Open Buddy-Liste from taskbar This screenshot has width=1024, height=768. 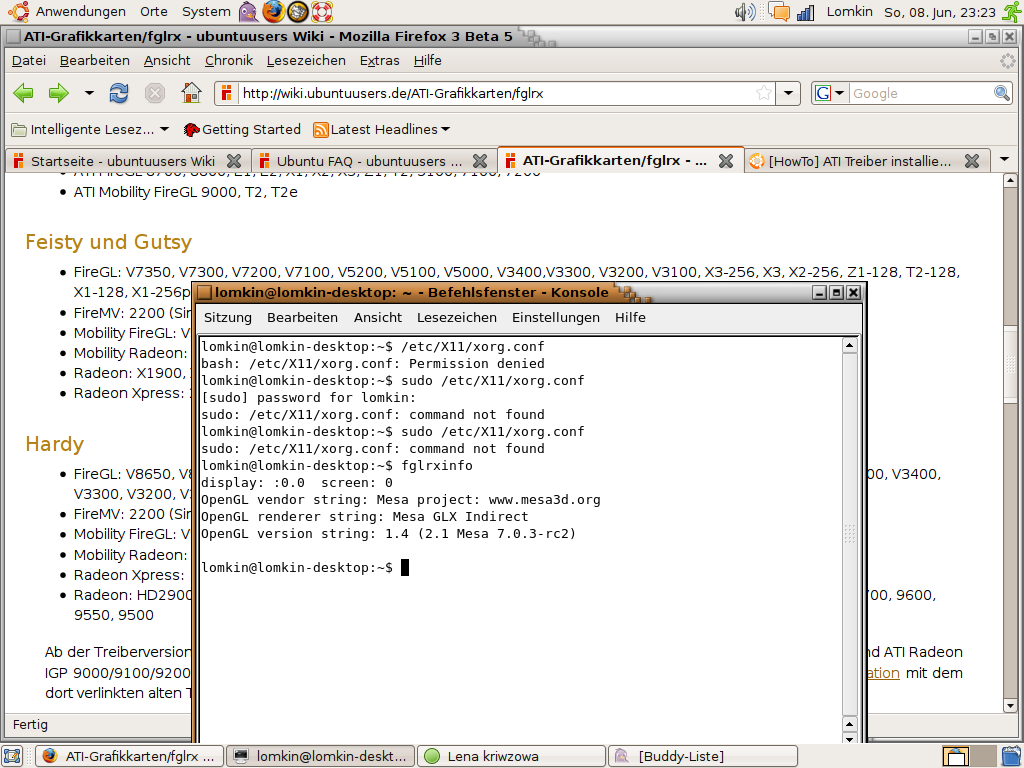(703, 756)
